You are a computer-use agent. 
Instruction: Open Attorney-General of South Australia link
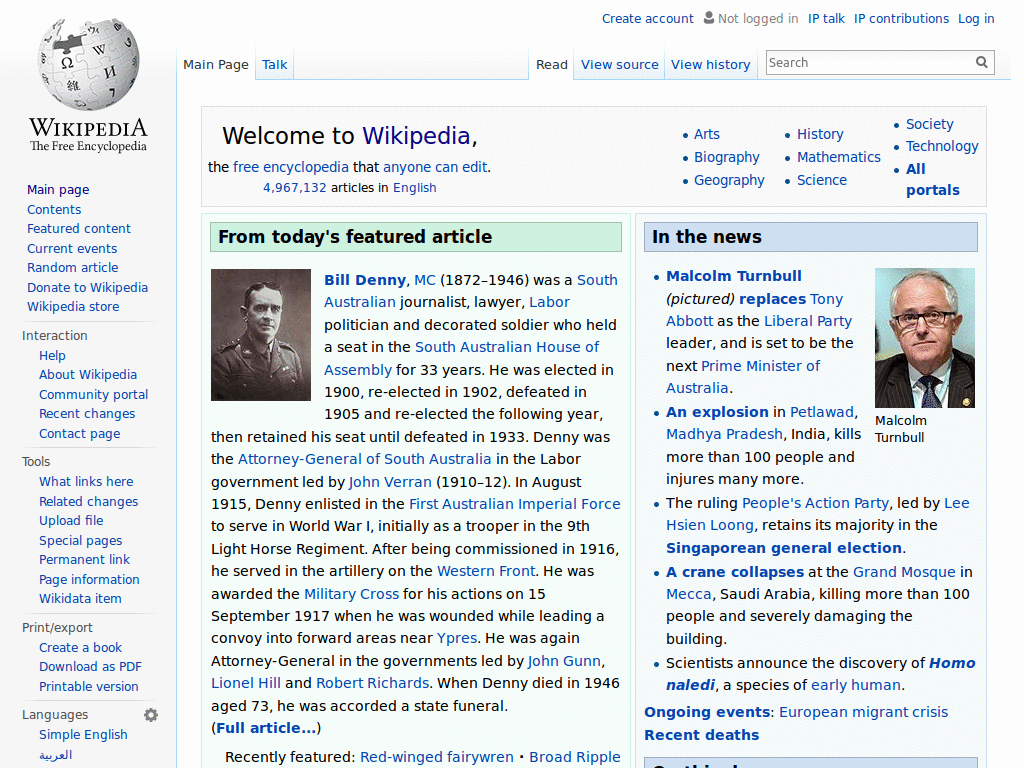pos(364,459)
